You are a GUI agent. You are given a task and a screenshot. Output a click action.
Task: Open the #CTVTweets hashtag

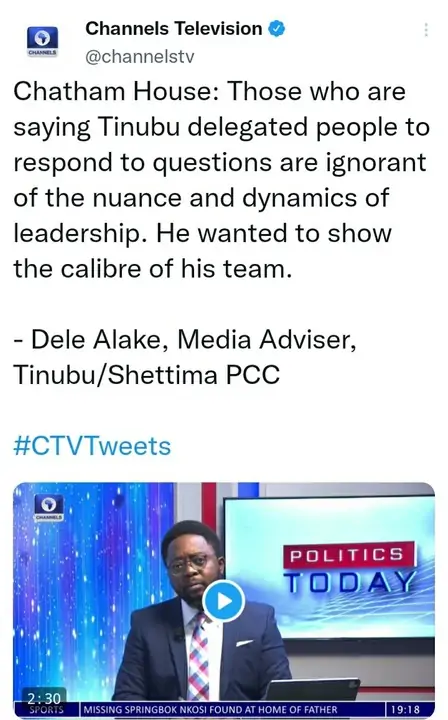click(92, 446)
